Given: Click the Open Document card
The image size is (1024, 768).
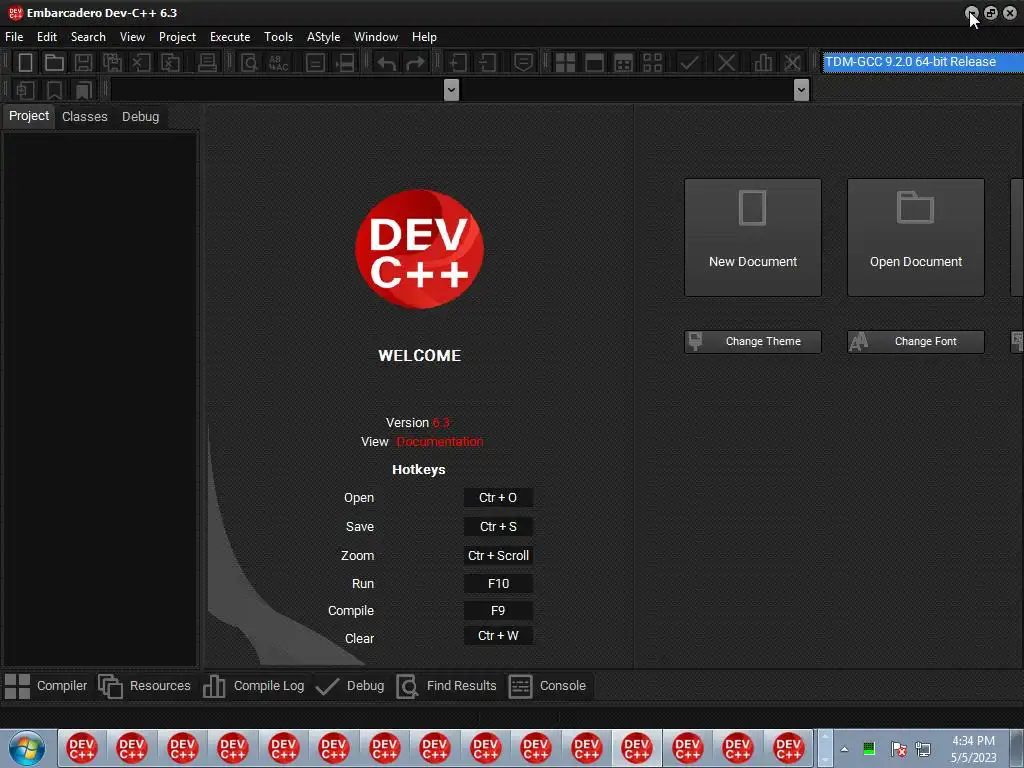Looking at the screenshot, I should click(x=916, y=238).
